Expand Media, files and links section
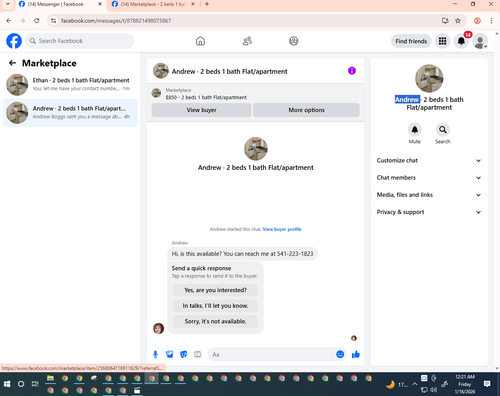500x396 pixels. pyautogui.click(x=429, y=195)
